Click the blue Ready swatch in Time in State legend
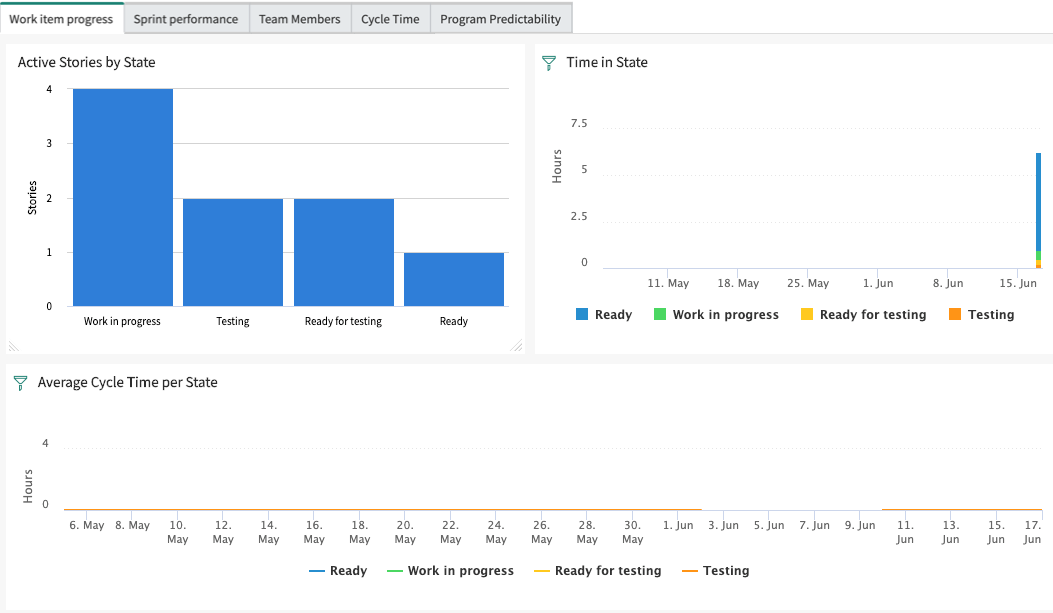The image size is (1053, 613). (x=582, y=314)
